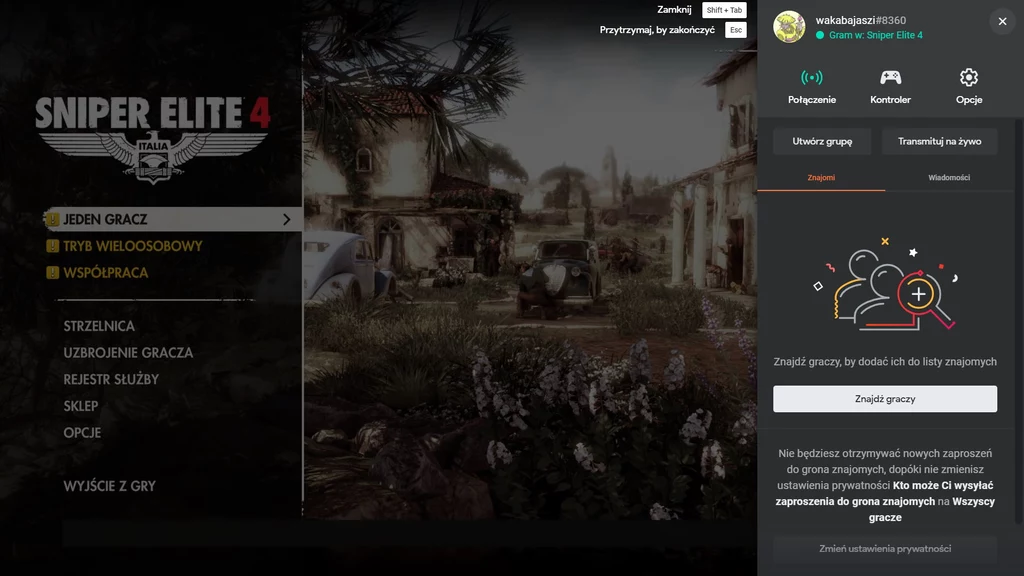Click the wakabajaszi profile avatar
Image resolution: width=1024 pixels, height=576 pixels.
[789, 27]
